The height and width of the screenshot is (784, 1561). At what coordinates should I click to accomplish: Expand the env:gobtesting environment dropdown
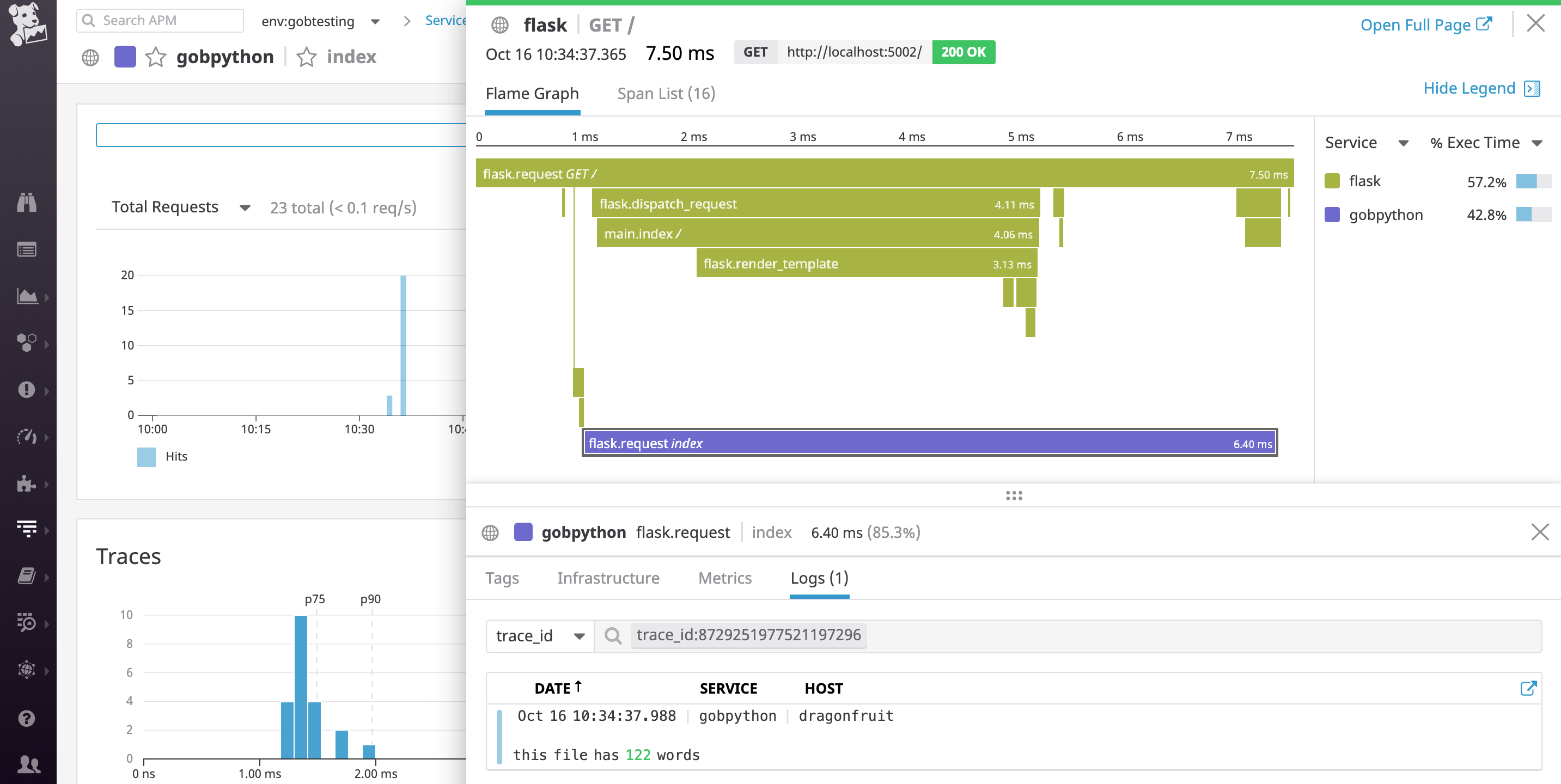click(x=375, y=21)
